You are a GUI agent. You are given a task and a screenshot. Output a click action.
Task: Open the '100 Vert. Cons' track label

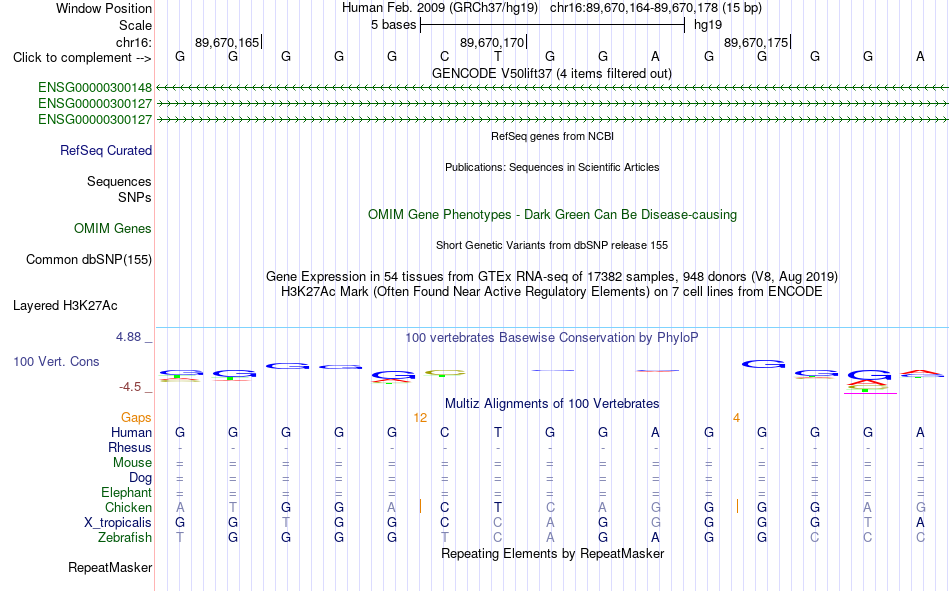coord(56,361)
